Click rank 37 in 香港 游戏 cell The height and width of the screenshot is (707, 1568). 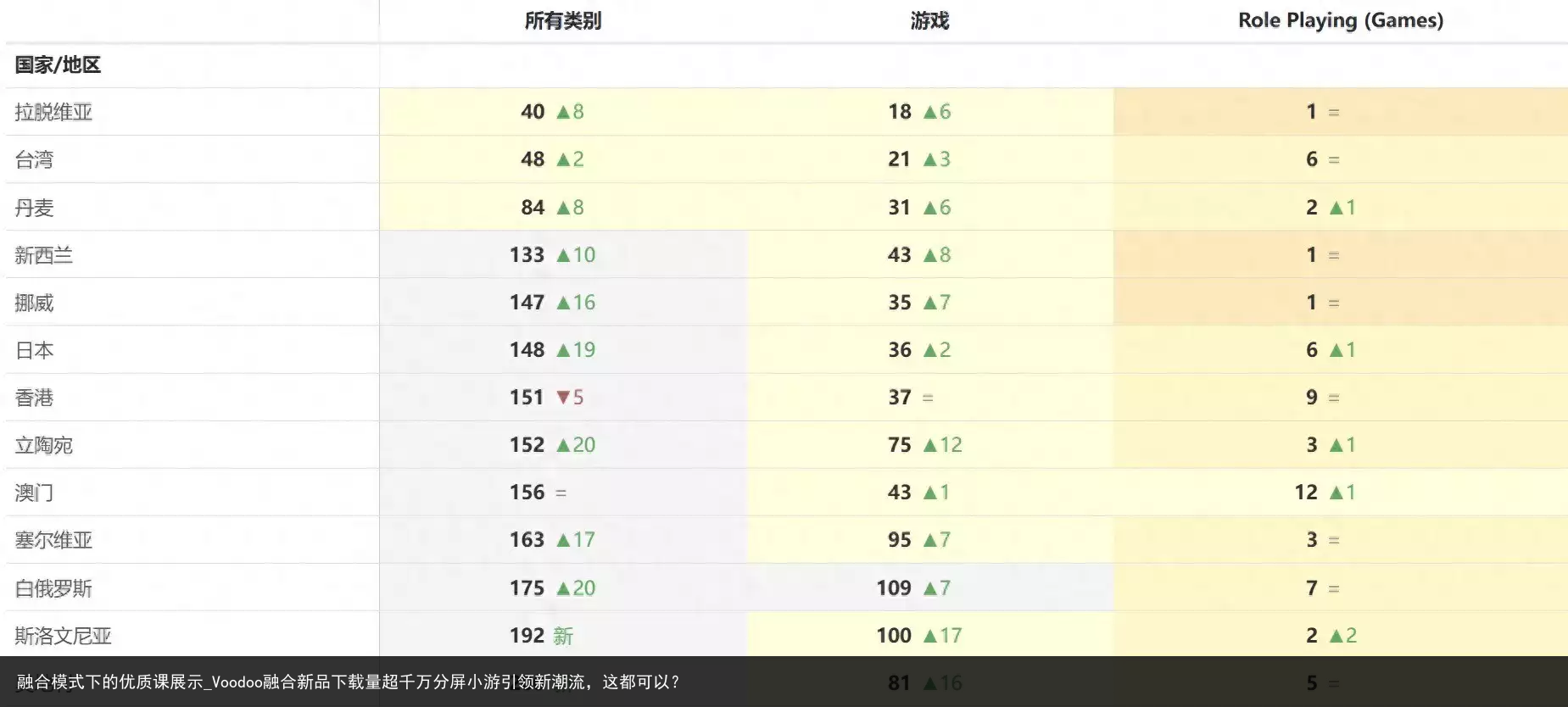(900, 398)
